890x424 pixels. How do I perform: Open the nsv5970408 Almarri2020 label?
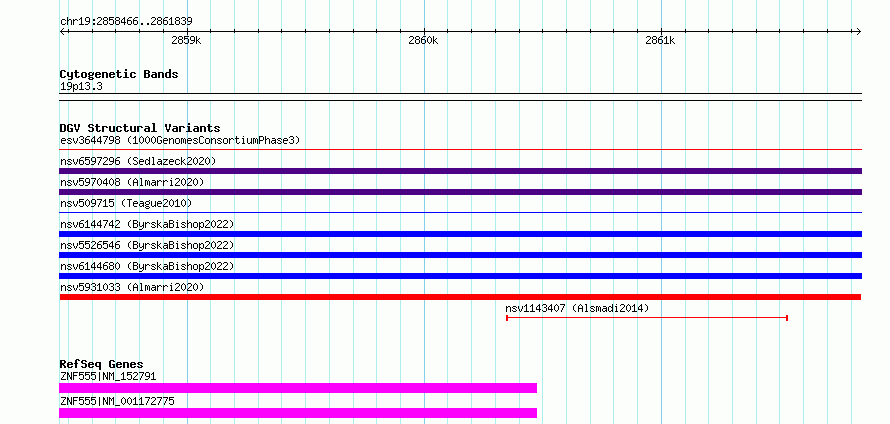[132, 182]
